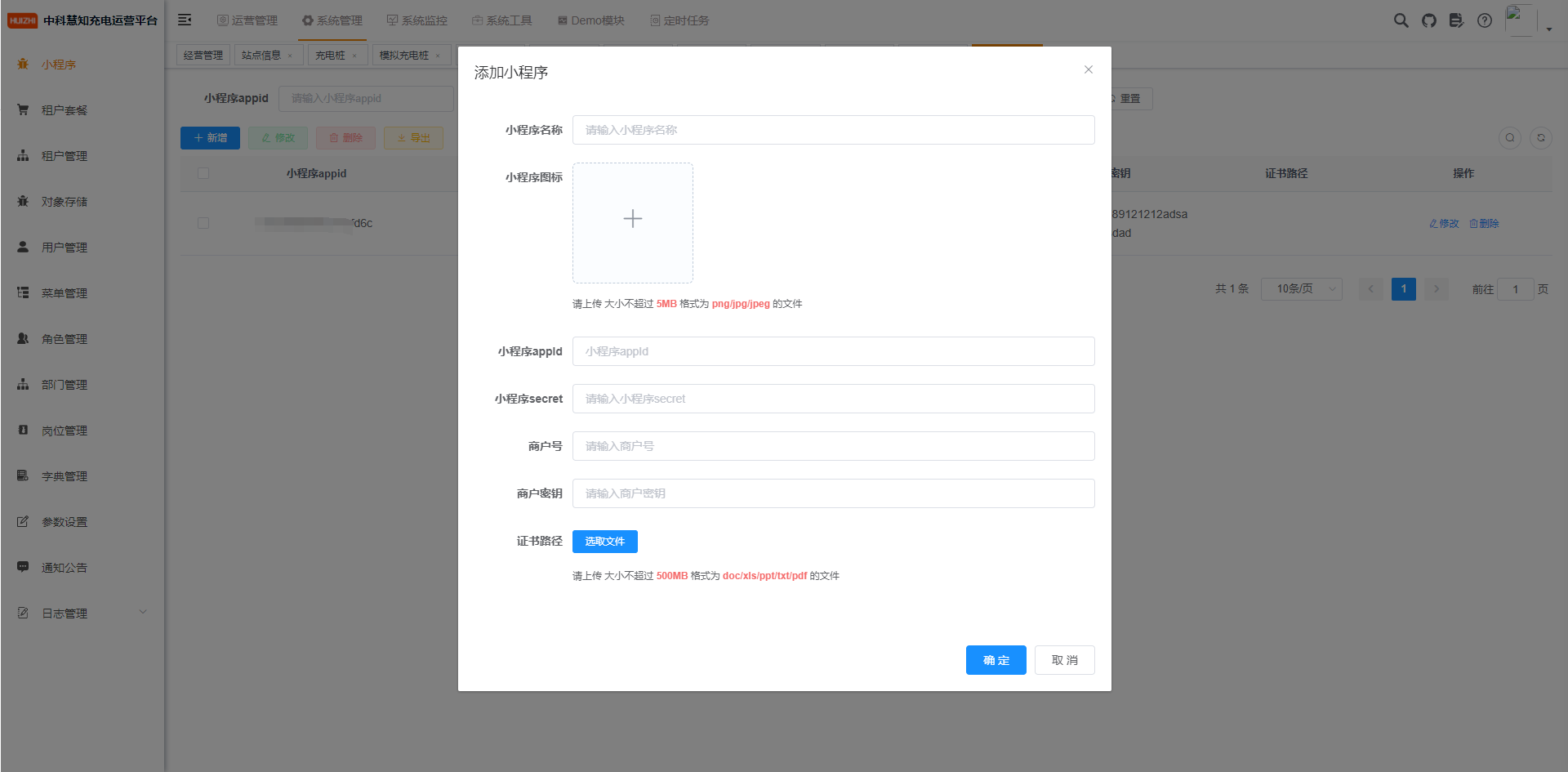
Task: Refresh the table with round refresh icon
Action: click(1541, 138)
